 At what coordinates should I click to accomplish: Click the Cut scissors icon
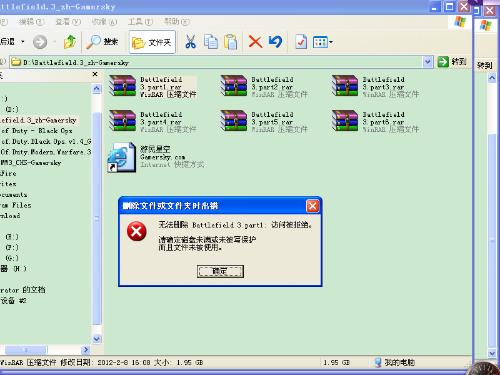point(190,42)
